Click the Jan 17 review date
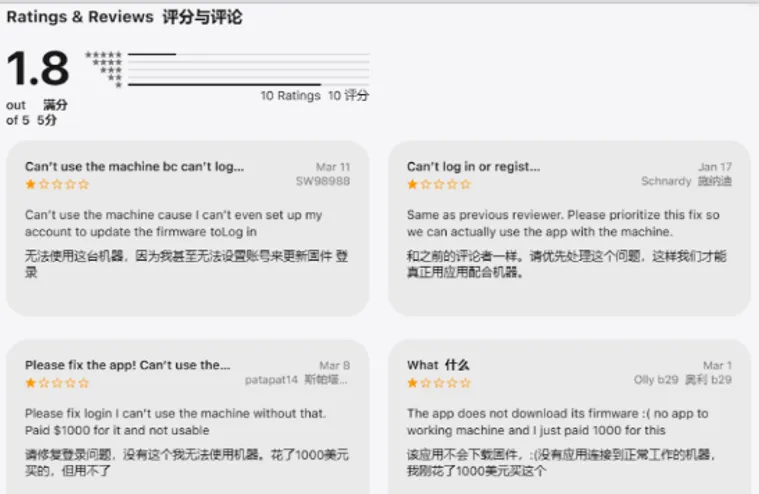The height and width of the screenshot is (494, 759). 715,167
